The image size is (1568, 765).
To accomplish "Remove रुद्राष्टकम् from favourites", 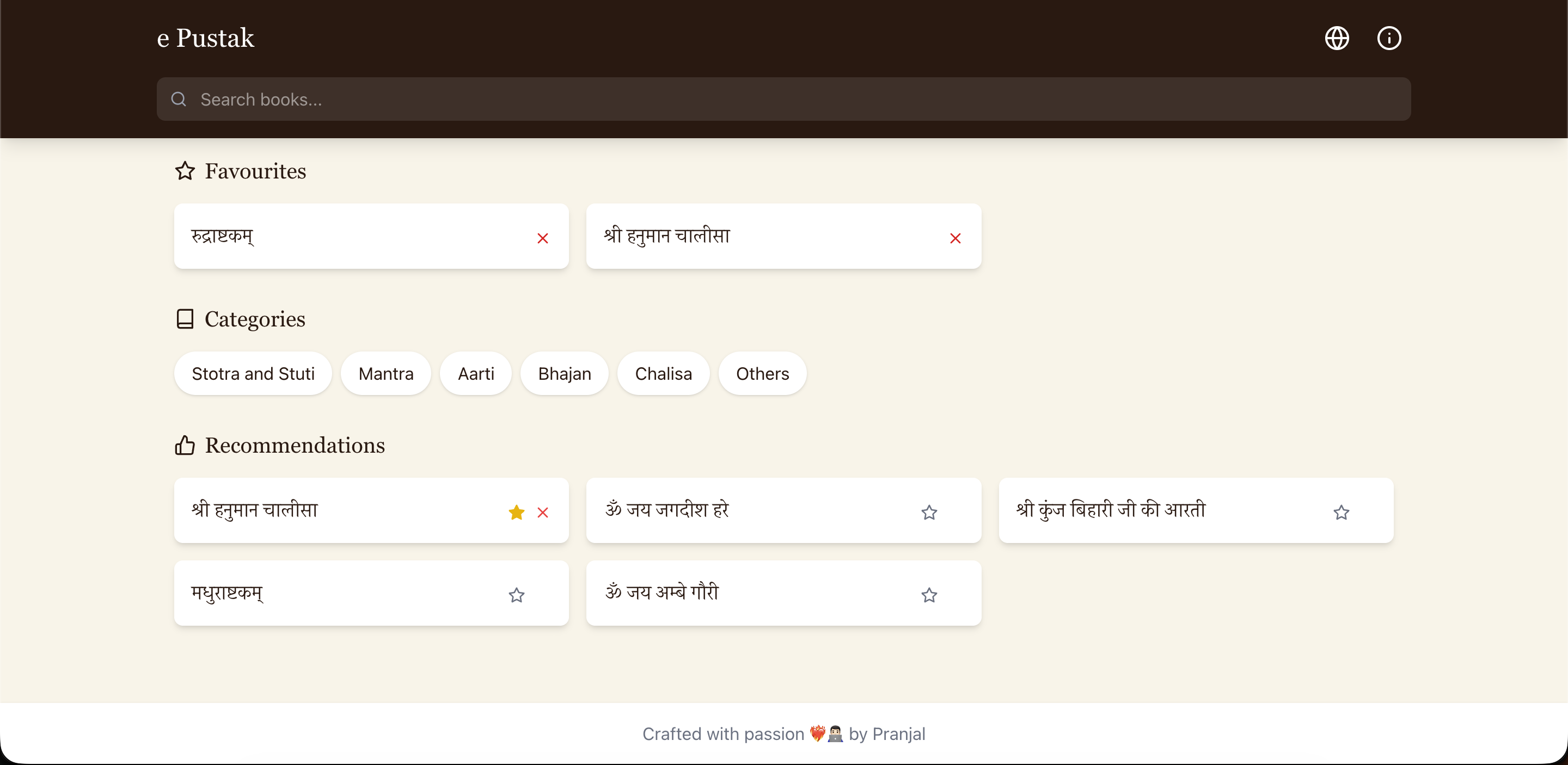I will (542, 238).
